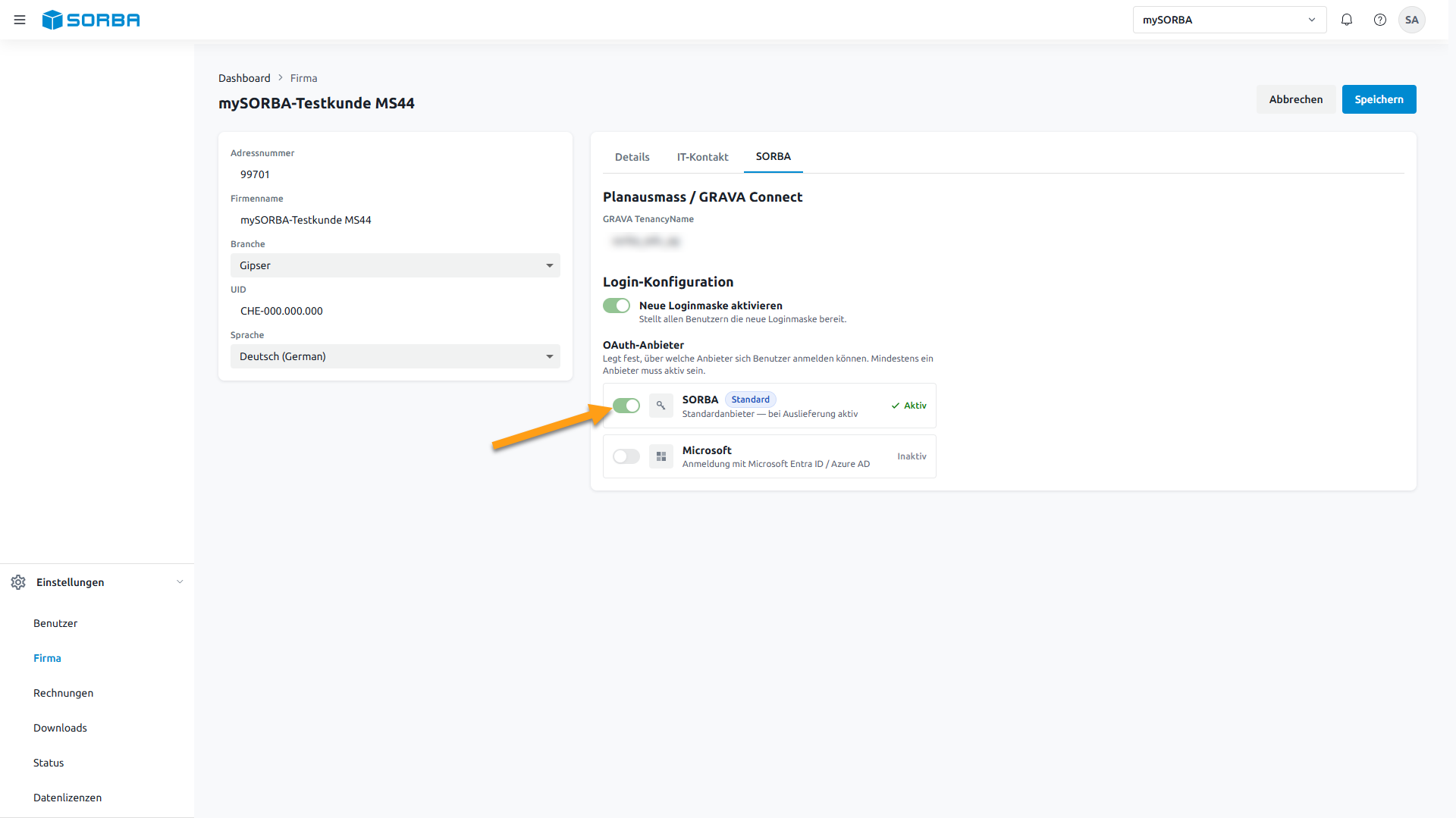Switch to the IT-Kontakt tab
1456x818 pixels.
[702, 157]
